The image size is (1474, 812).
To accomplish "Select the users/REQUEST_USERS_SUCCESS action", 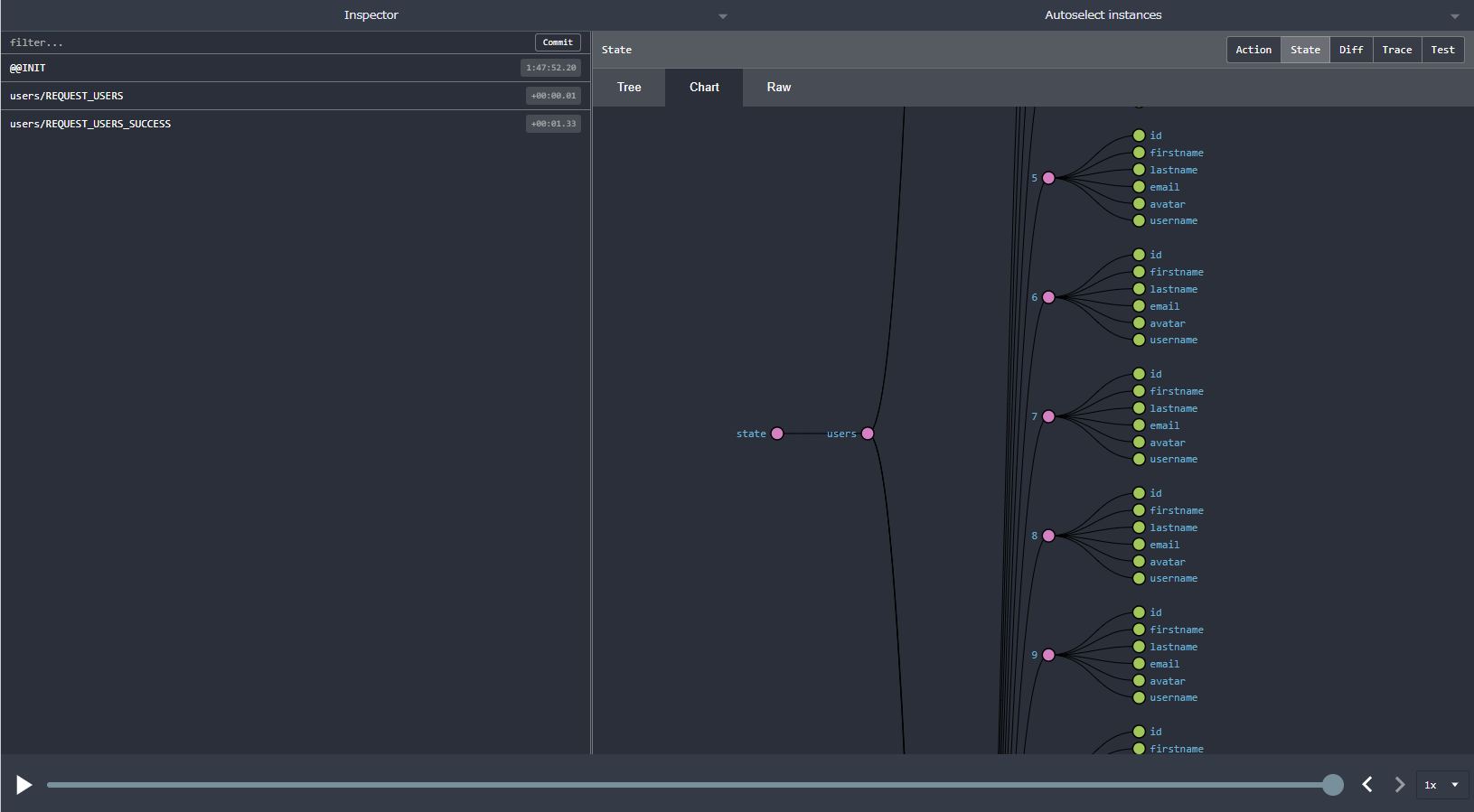I will 90,124.
